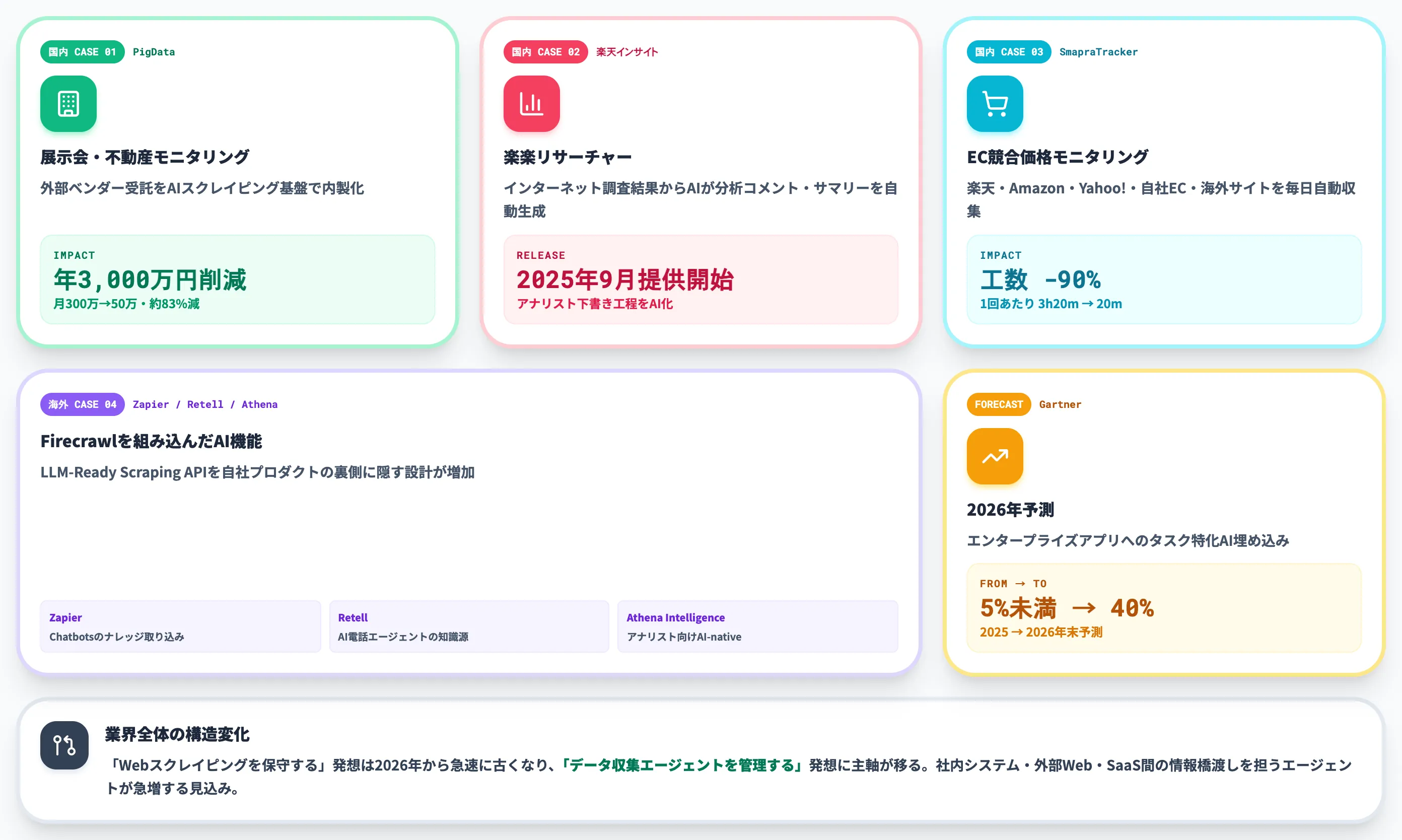Click the 工数 -90% impact figure
Viewport: 1402px width, 840px height.
pos(1040,279)
